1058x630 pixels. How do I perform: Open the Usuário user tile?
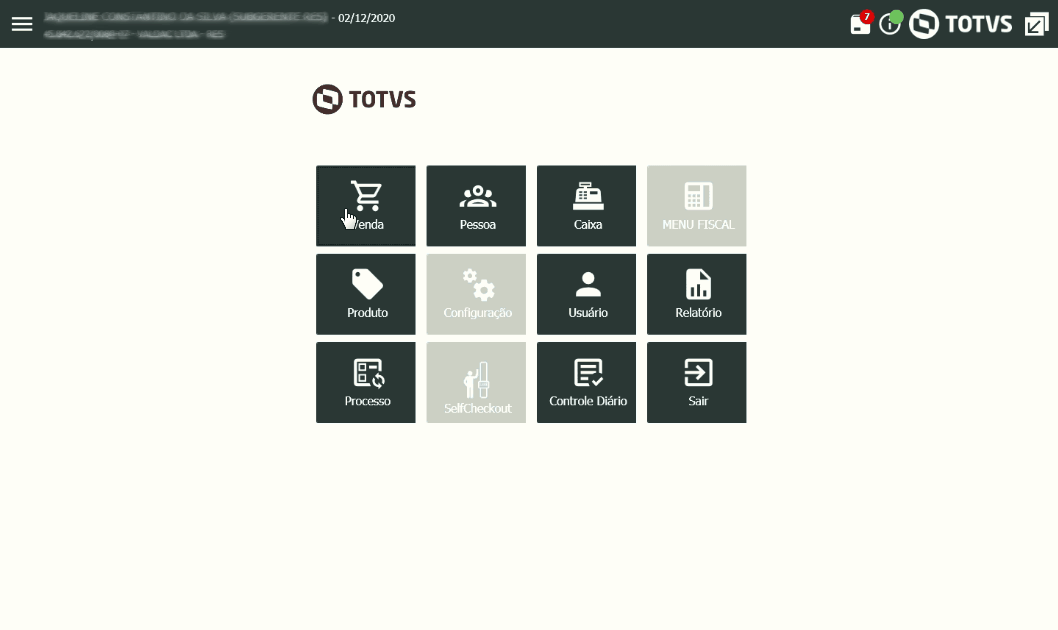point(586,294)
